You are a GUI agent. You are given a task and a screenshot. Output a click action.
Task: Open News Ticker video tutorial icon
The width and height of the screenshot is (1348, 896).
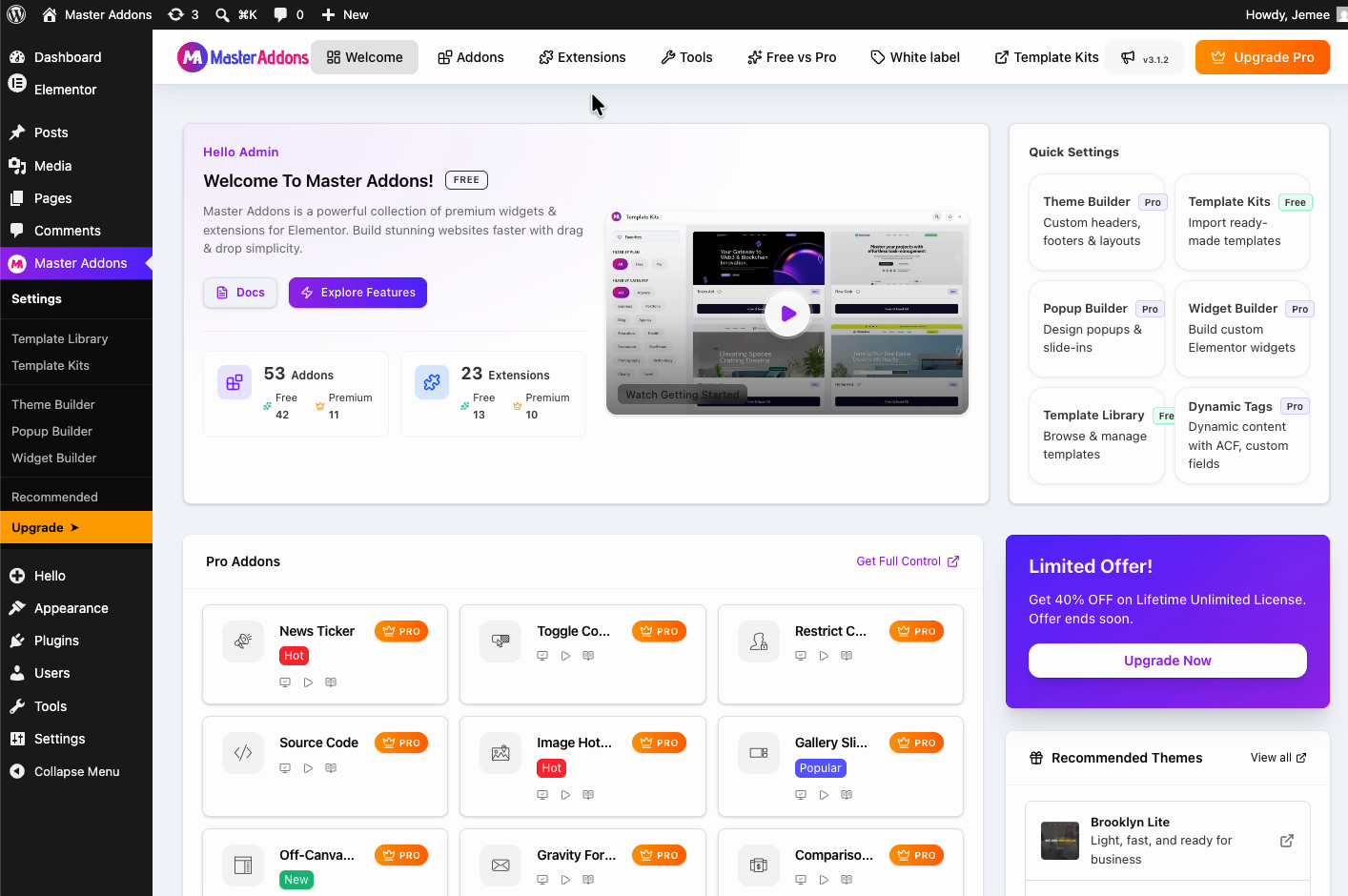(x=308, y=682)
